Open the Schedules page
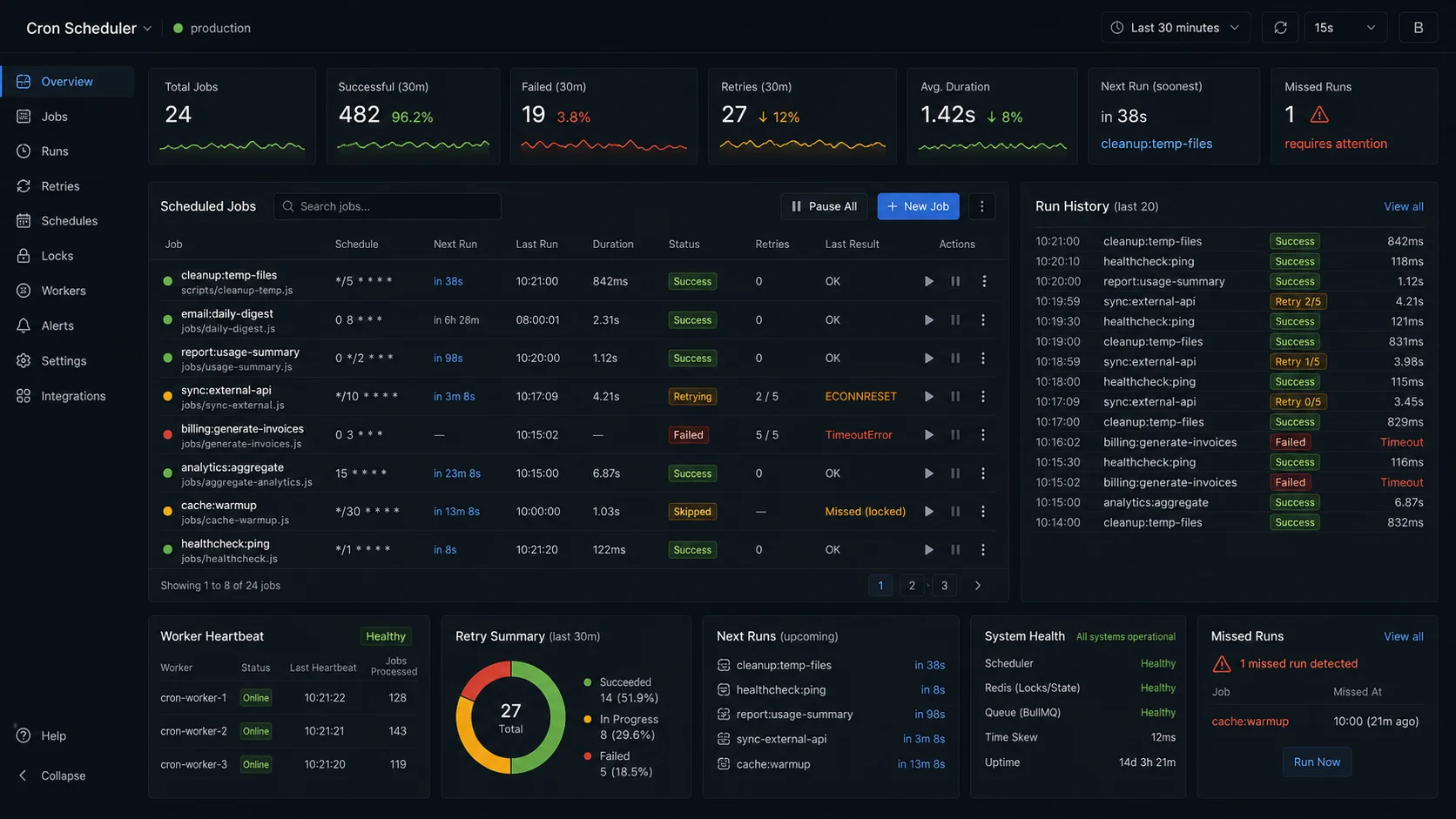1456x819 pixels. [69, 221]
